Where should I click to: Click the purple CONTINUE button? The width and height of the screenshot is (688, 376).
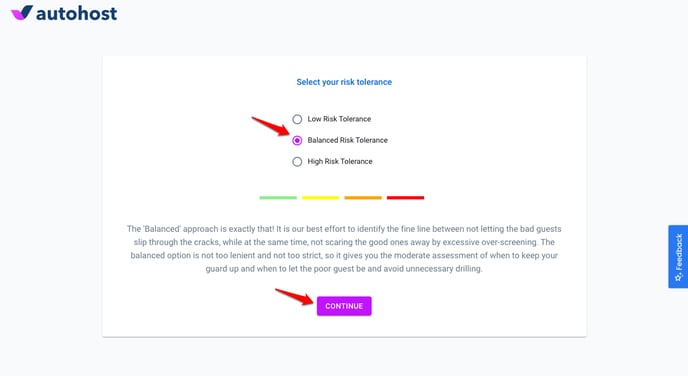point(344,306)
